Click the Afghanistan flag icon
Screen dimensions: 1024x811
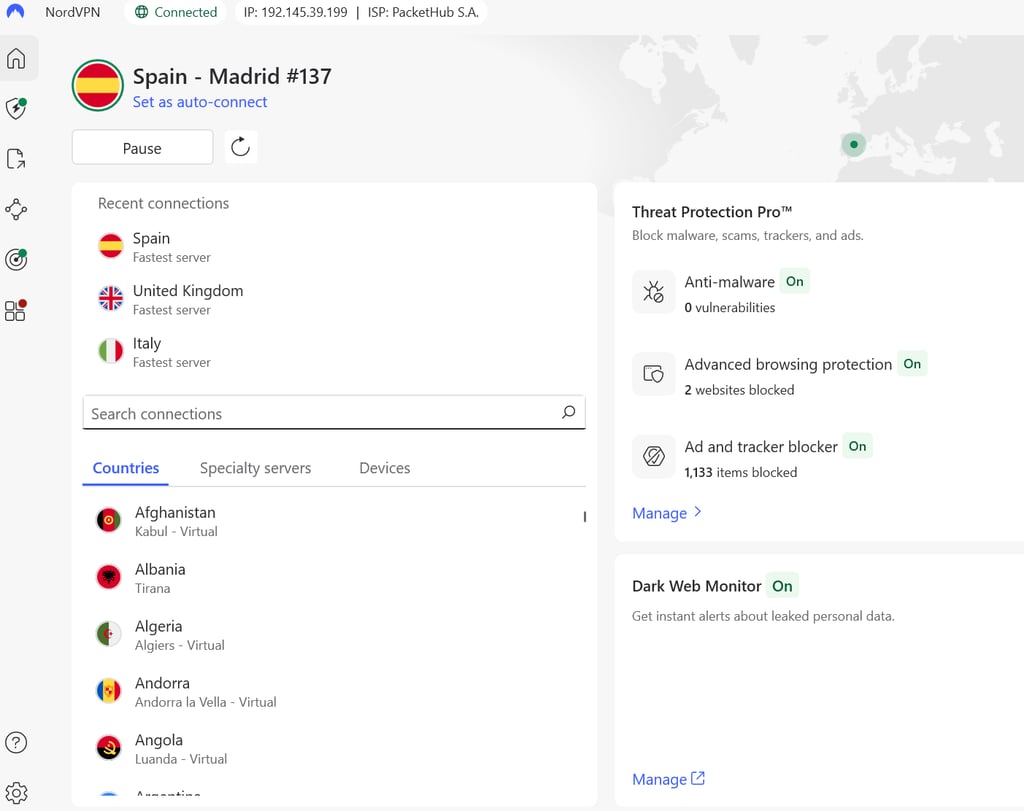click(x=108, y=521)
